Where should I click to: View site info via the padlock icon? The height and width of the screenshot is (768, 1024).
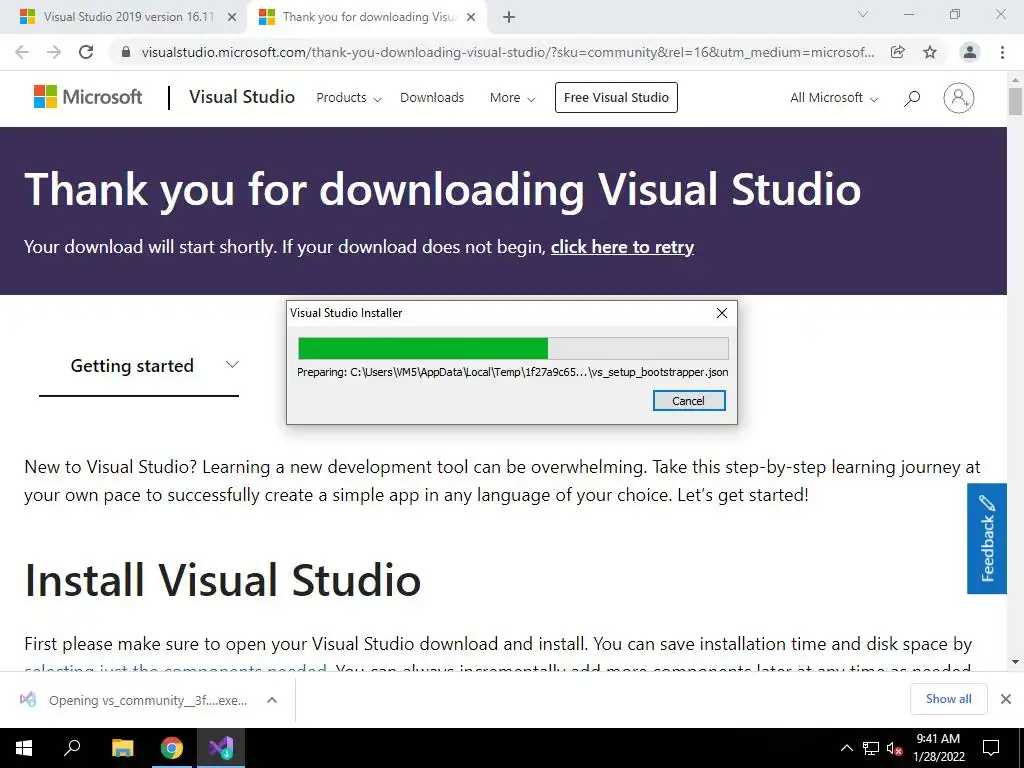click(x=127, y=52)
